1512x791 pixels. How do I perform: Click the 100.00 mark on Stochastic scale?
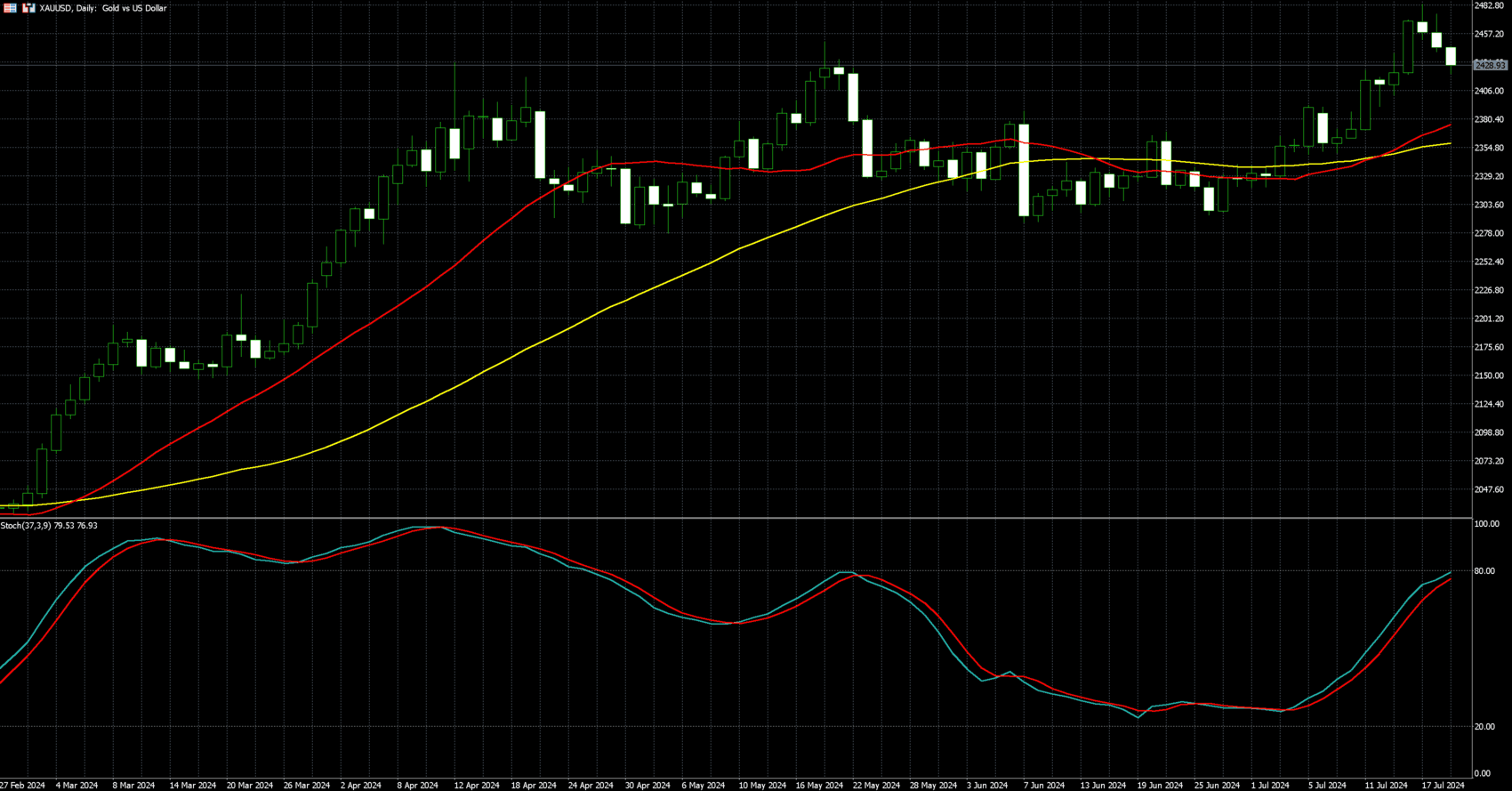tap(1486, 524)
